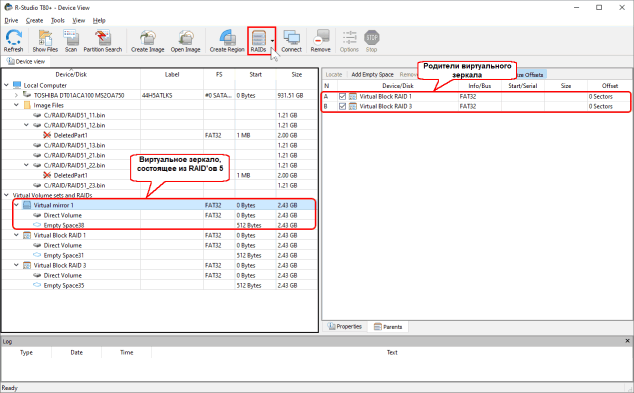Start a Scan using the toolbar icon
The width and height of the screenshot is (634, 393).
click(71, 38)
